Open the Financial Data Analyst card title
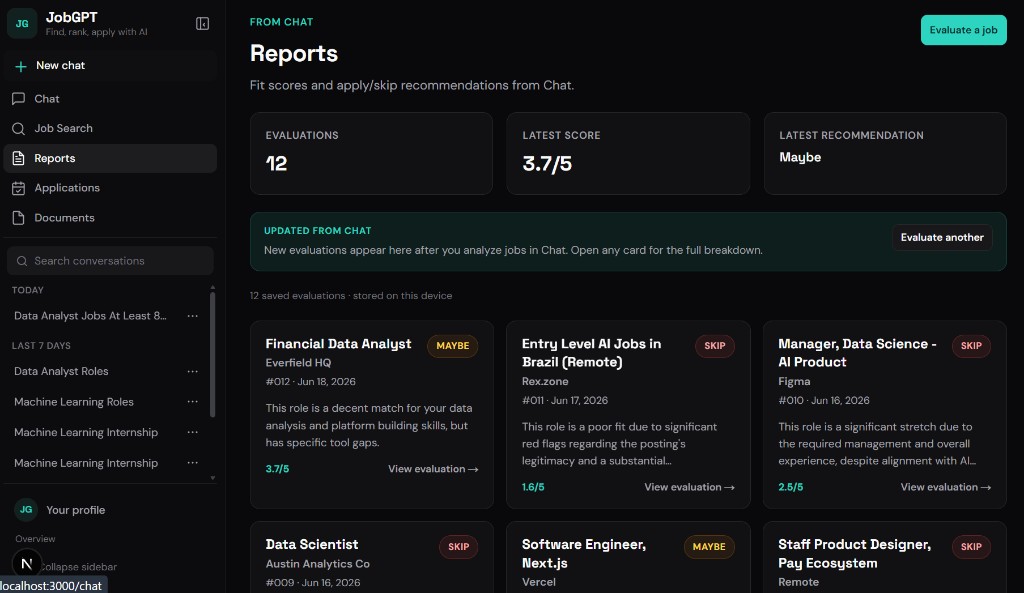This screenshot has width=1024, height=593. pos(338,344)
